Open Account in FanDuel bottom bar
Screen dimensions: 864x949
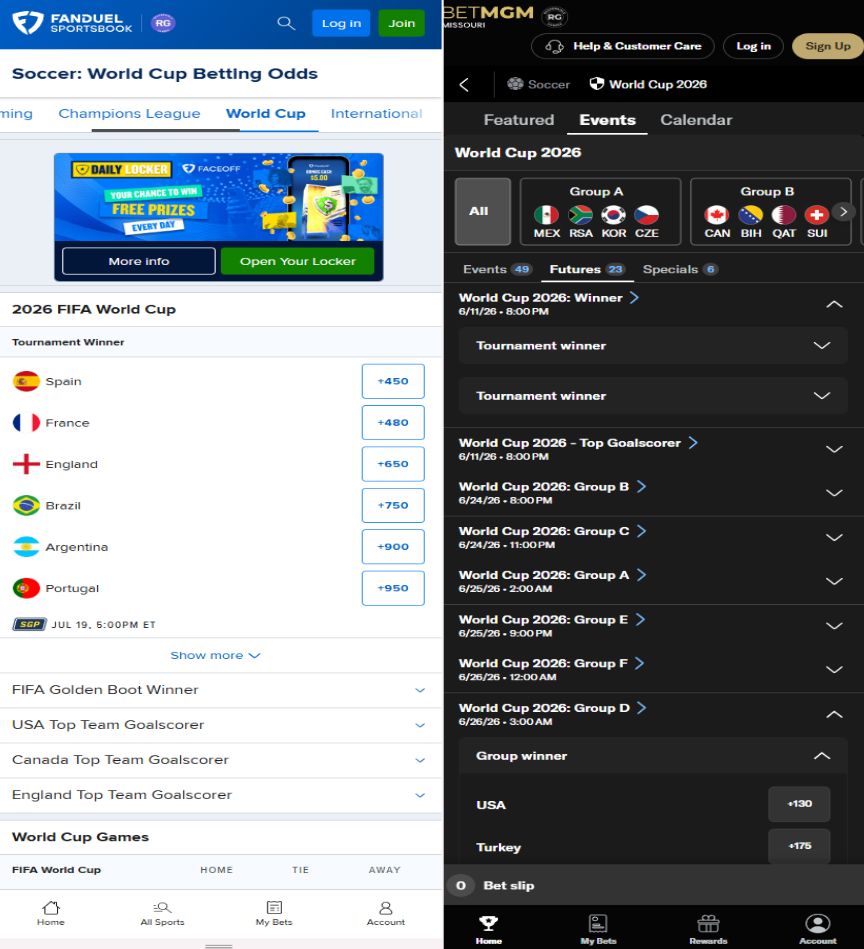[x=385, y=913]
